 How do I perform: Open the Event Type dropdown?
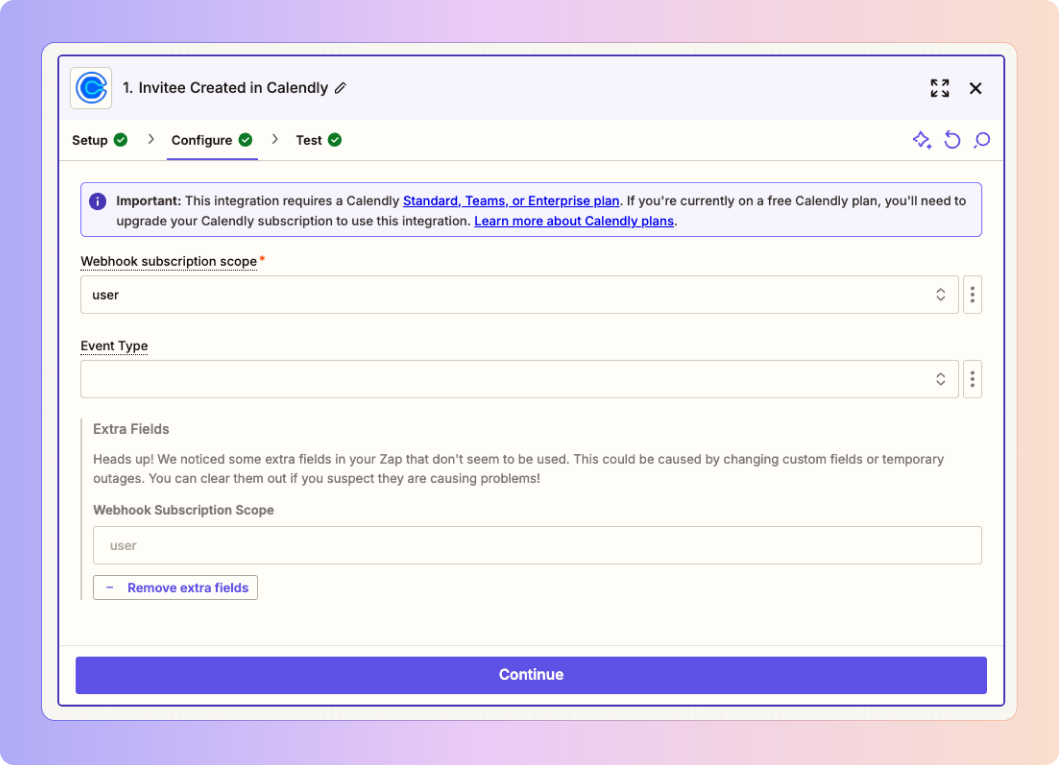519,379
